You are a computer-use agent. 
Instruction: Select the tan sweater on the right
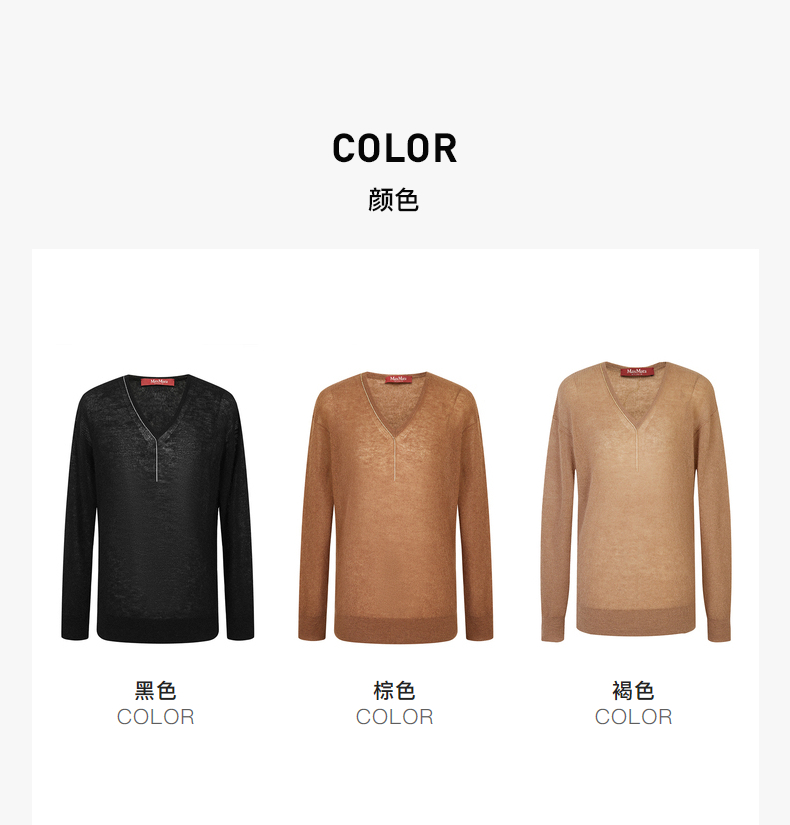click(636, 502)
